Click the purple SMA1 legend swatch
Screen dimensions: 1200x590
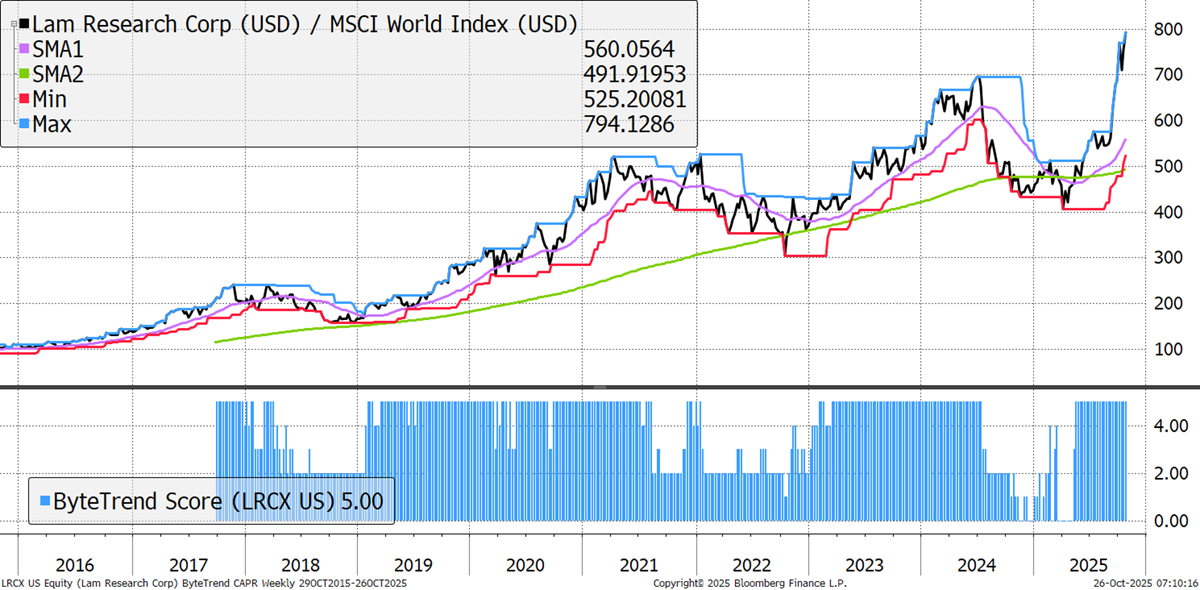(x=26, y=48)
